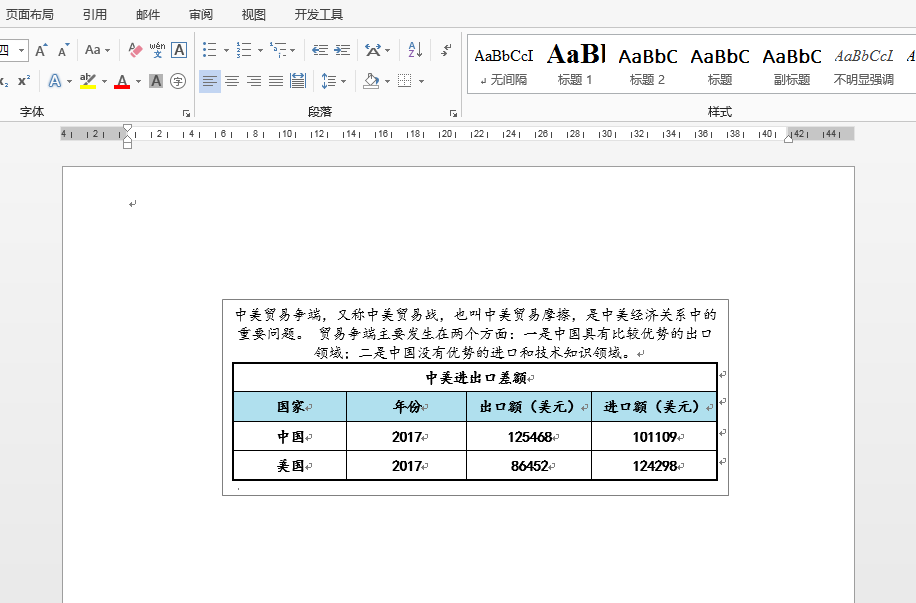Image resolution: width=916 pixels, height=603 pixels.
Task: Apply red font color
Action: tap(122, 81)
